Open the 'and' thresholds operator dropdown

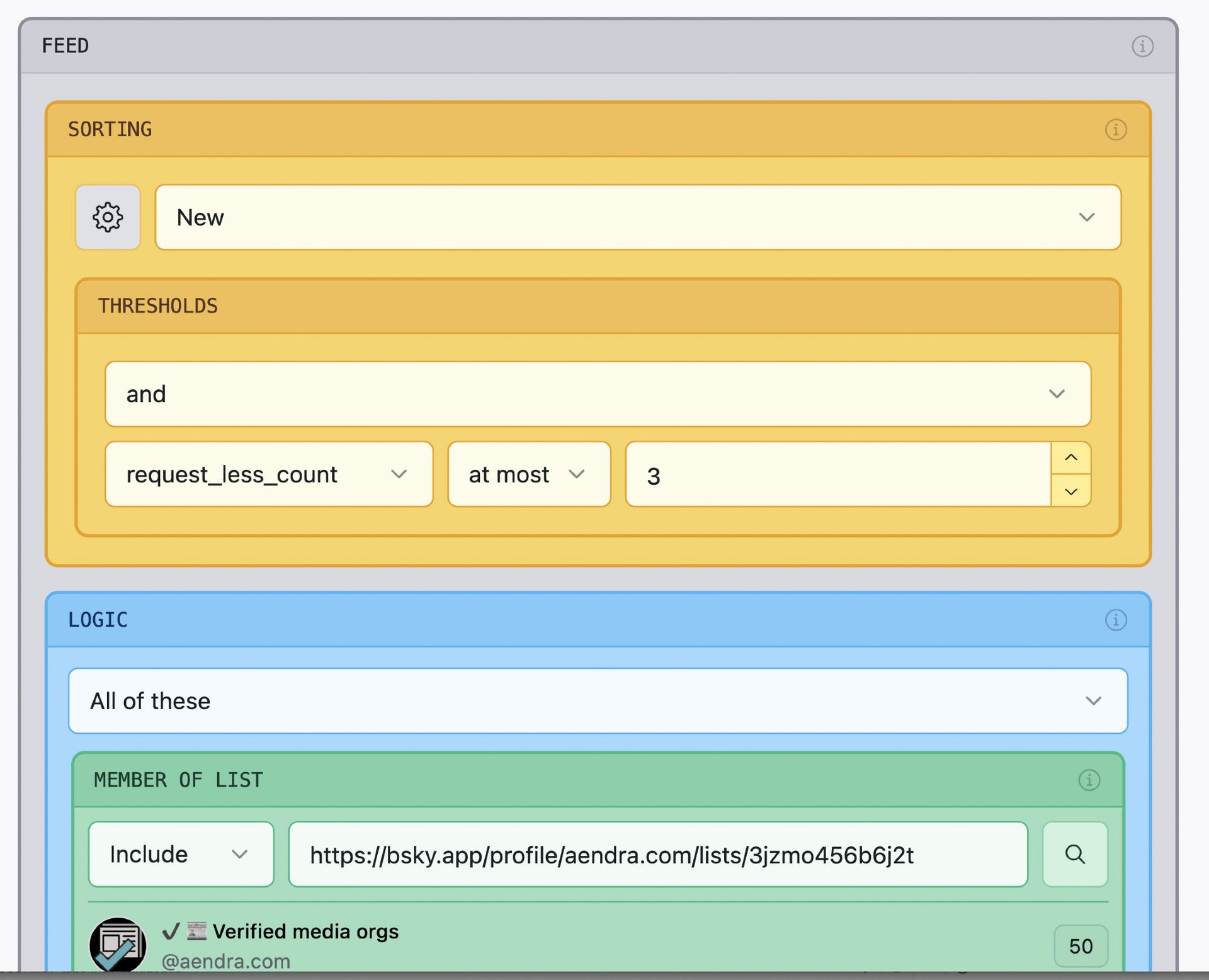pos(597,394)
